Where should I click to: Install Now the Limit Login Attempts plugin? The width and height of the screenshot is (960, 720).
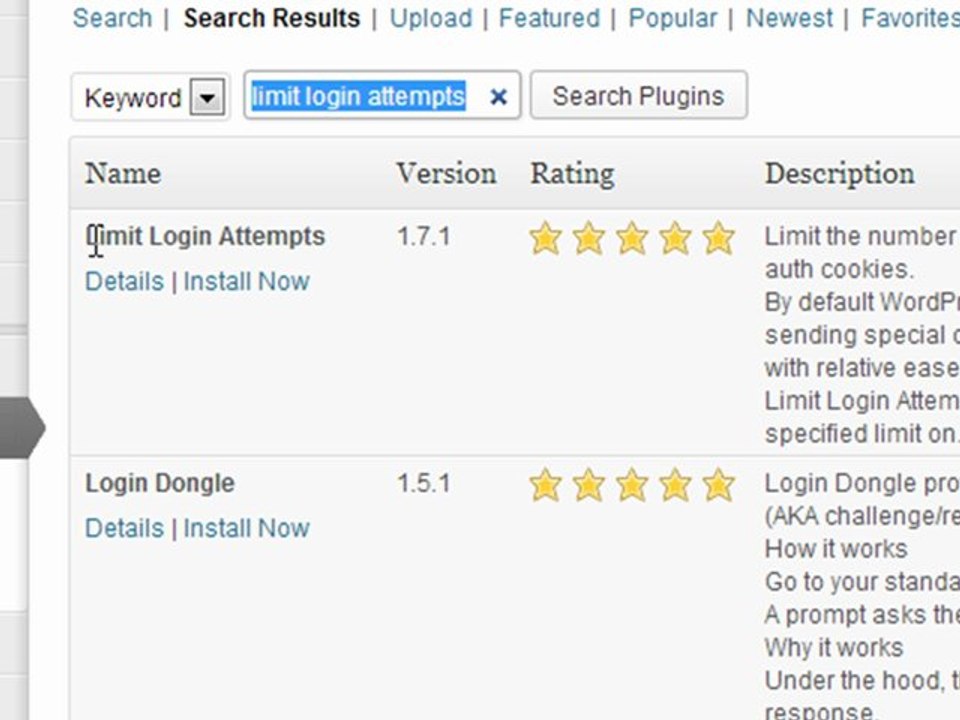[247, 282]
